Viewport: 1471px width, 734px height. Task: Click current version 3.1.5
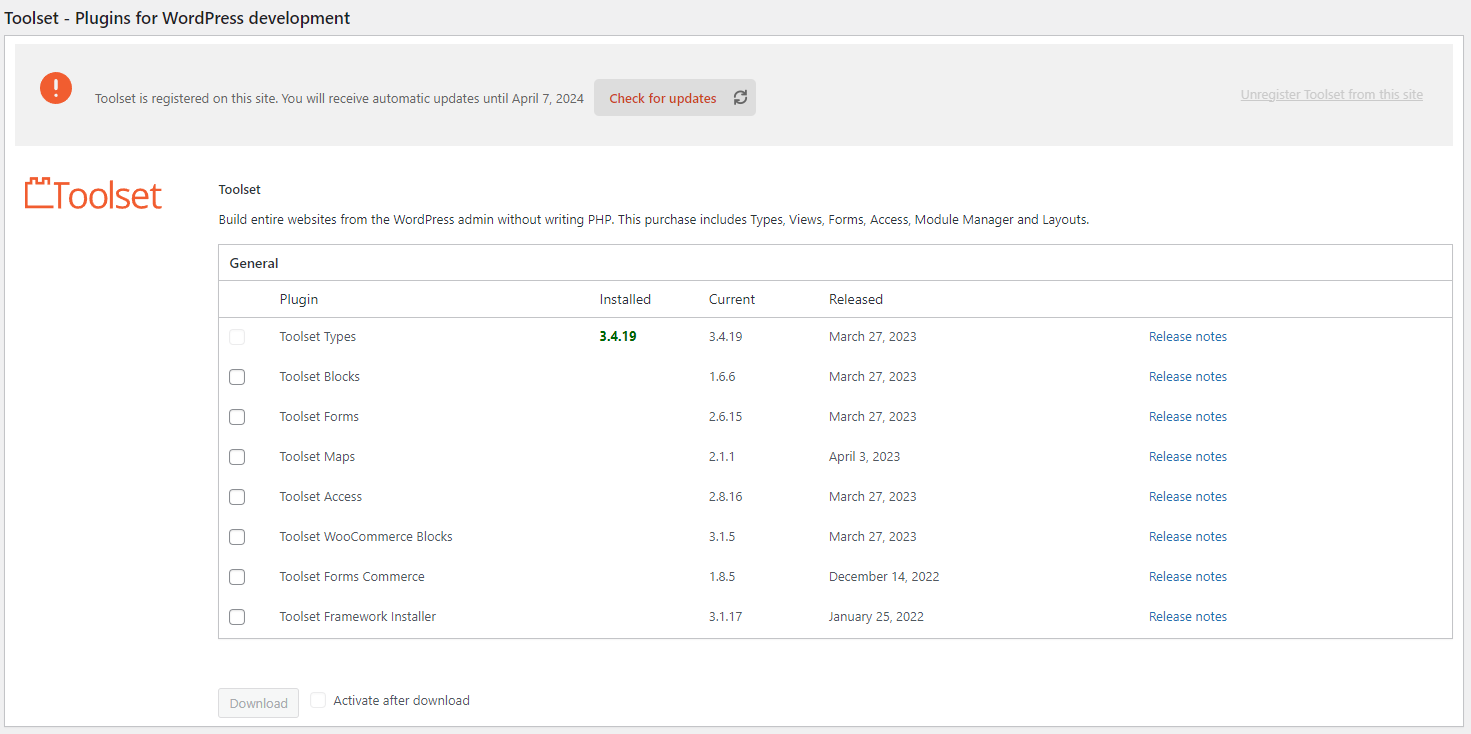tap(722, 537)
